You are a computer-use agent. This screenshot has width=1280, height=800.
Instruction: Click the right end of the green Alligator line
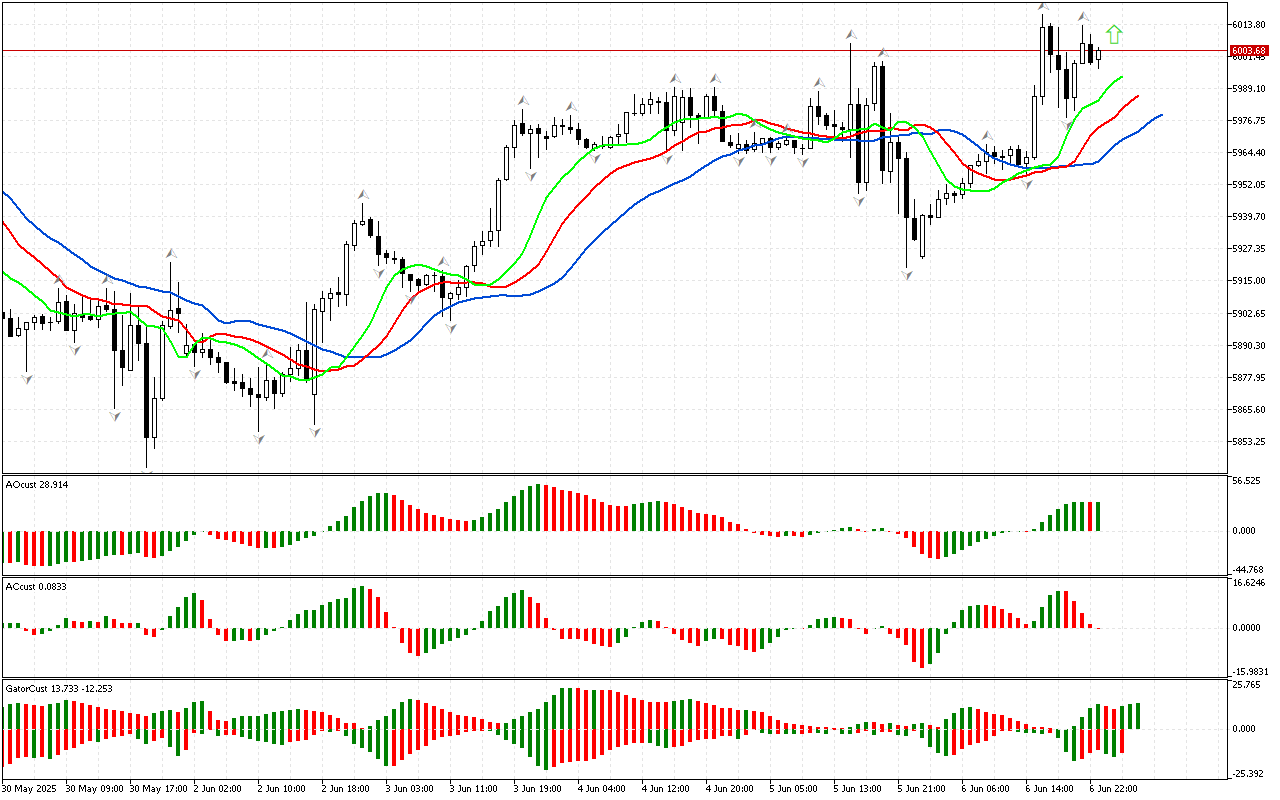point(1121,76)
